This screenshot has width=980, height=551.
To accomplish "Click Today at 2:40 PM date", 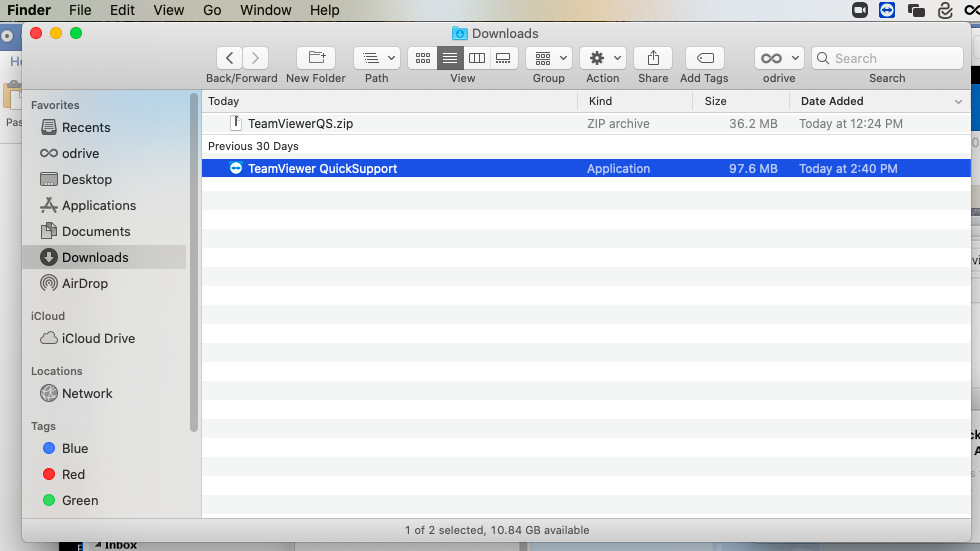I will pyautogui.click(x=848, y=169).
